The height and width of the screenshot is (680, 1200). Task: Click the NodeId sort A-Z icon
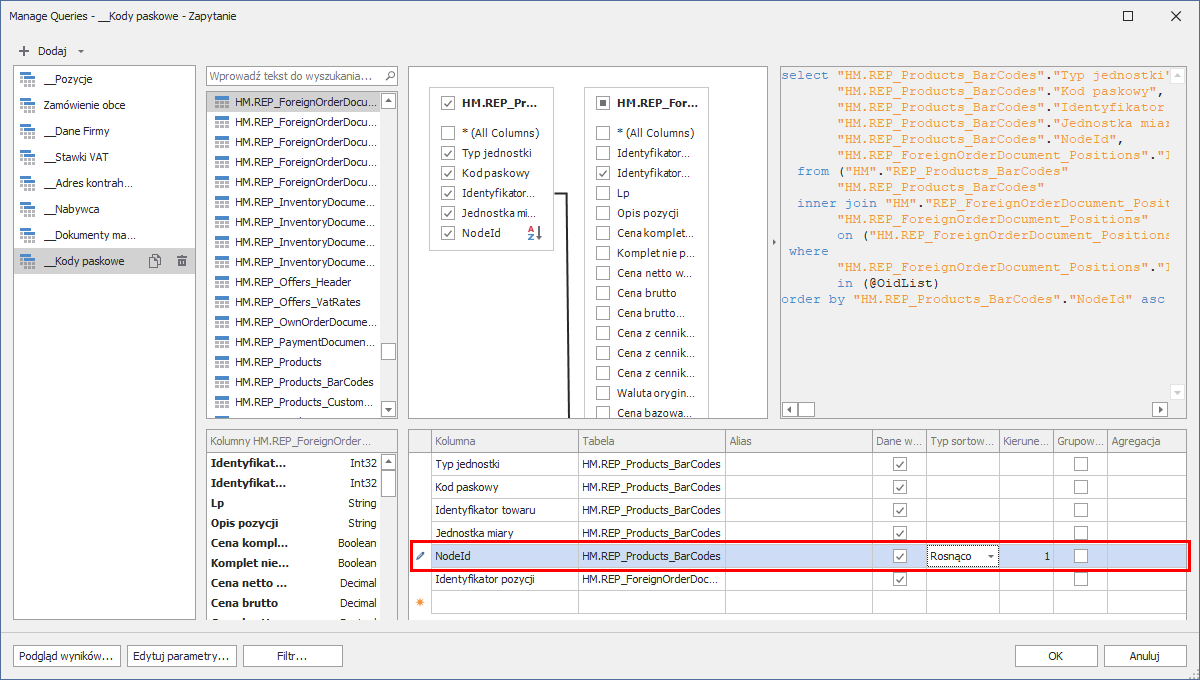pyautogui.click(x=534, y=233)
